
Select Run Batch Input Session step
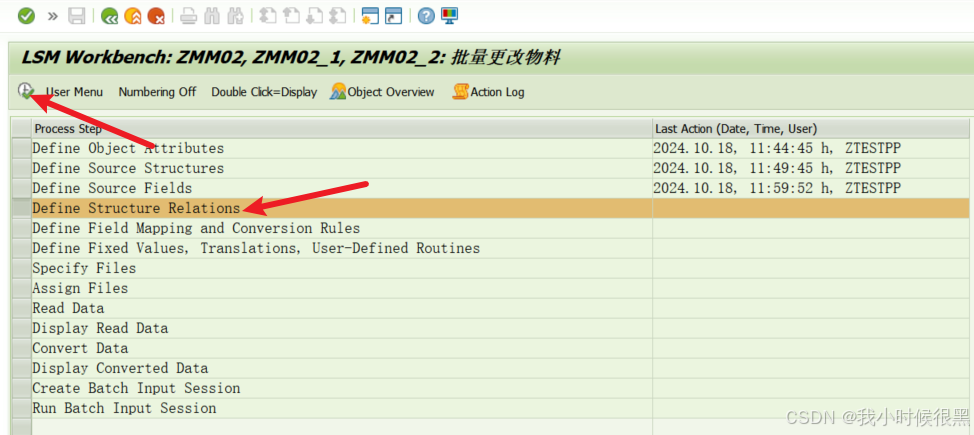pos(342,408)
